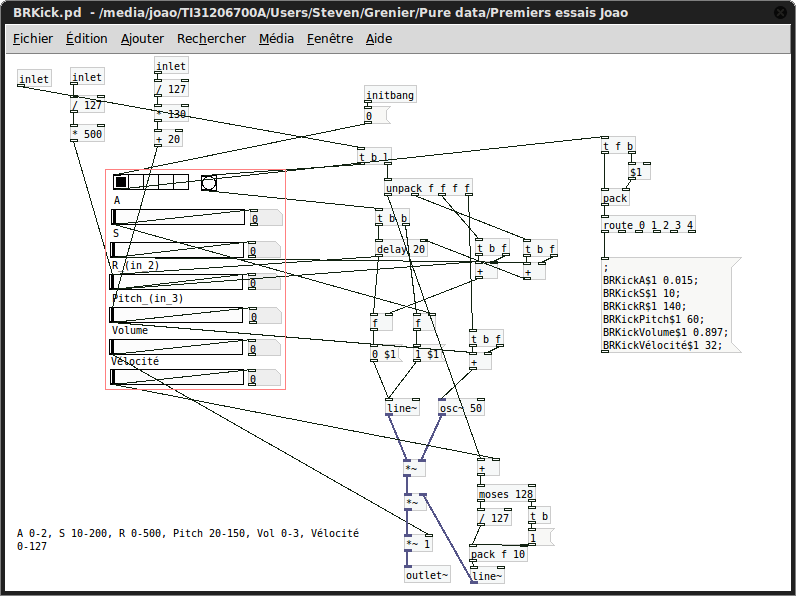Close the BRKick.pd window

pyautogui.click(x=780, y=12)
